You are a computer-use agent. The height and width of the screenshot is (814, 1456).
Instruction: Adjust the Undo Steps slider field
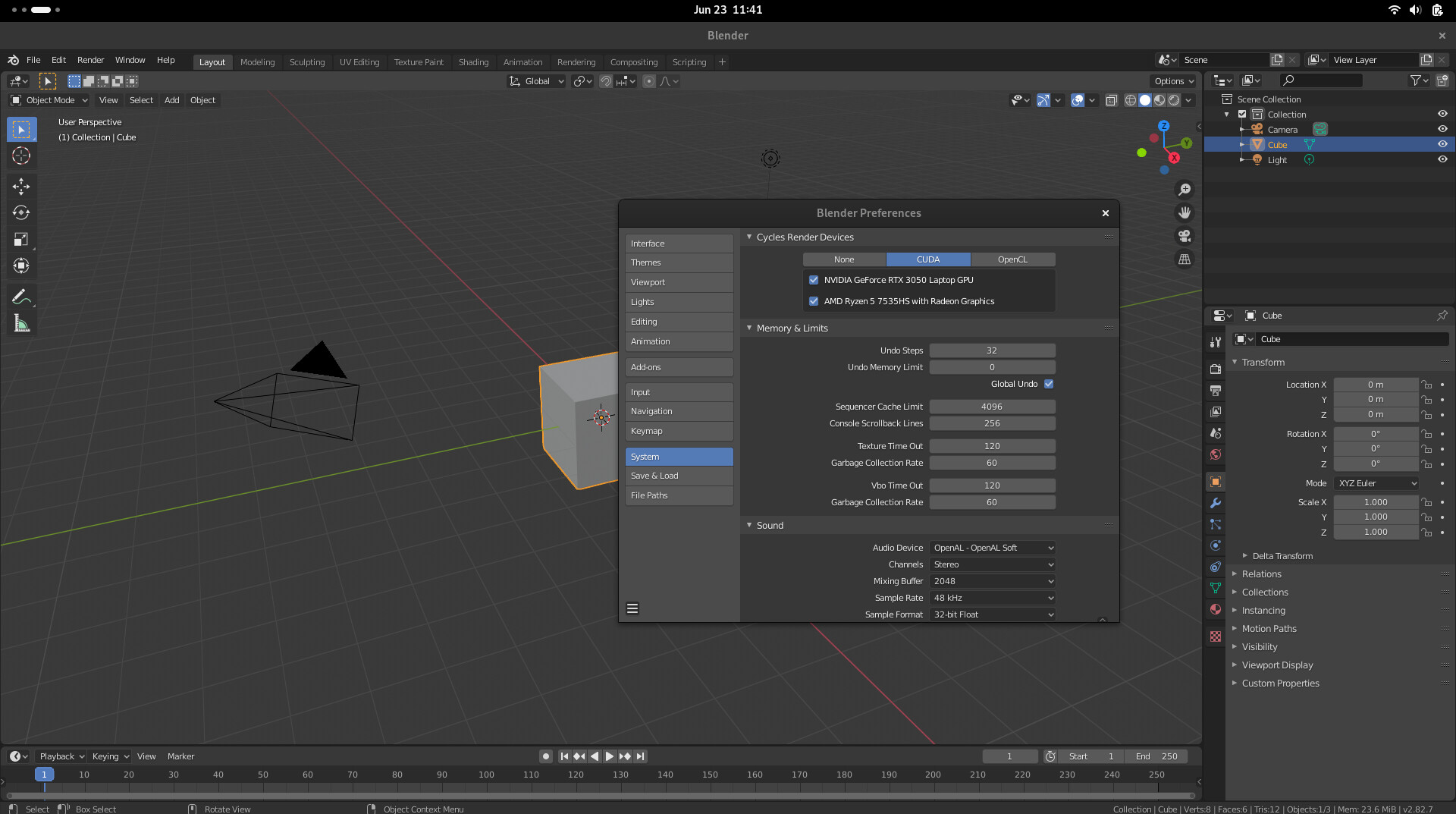(992, 350)
